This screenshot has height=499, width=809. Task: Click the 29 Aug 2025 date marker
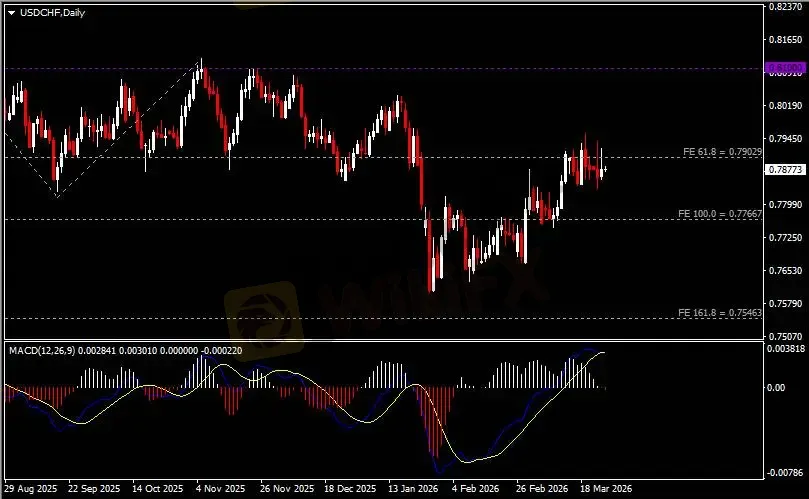pyautogui.click(x=31, y=491)
